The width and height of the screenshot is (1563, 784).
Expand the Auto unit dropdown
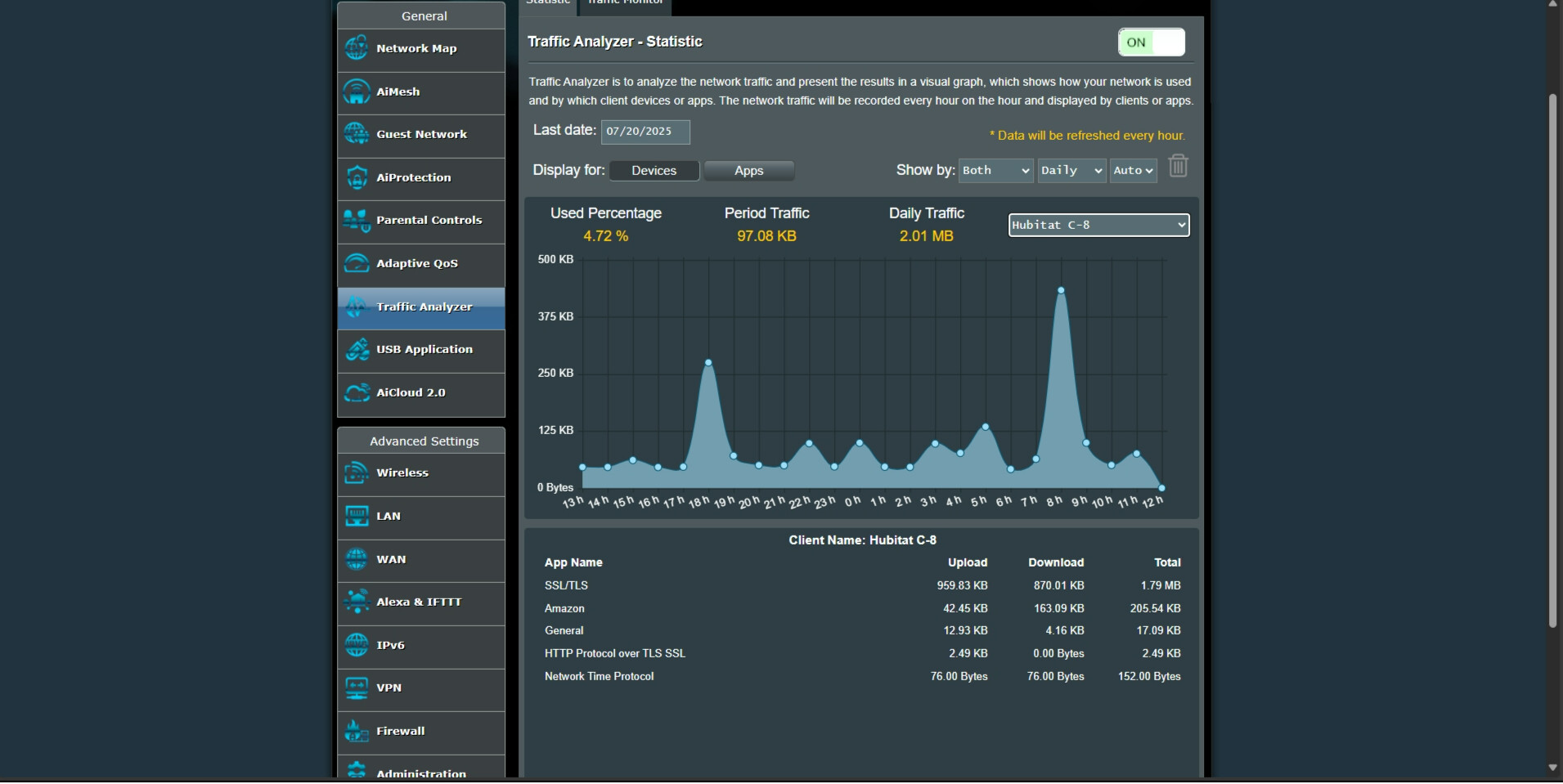pyautogui.click(x=1133, y=171)
